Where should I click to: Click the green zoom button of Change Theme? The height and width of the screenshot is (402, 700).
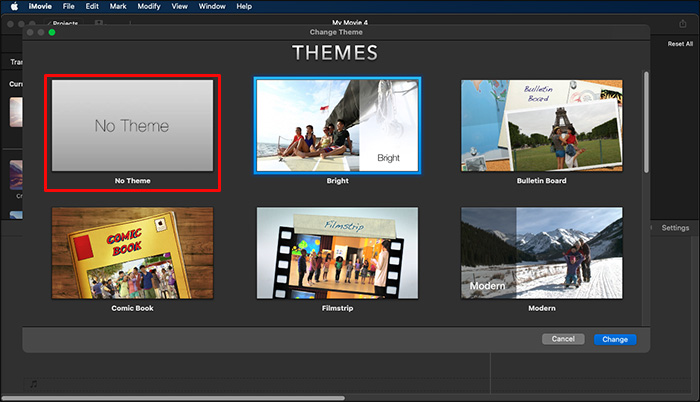[x=52, y=32]
